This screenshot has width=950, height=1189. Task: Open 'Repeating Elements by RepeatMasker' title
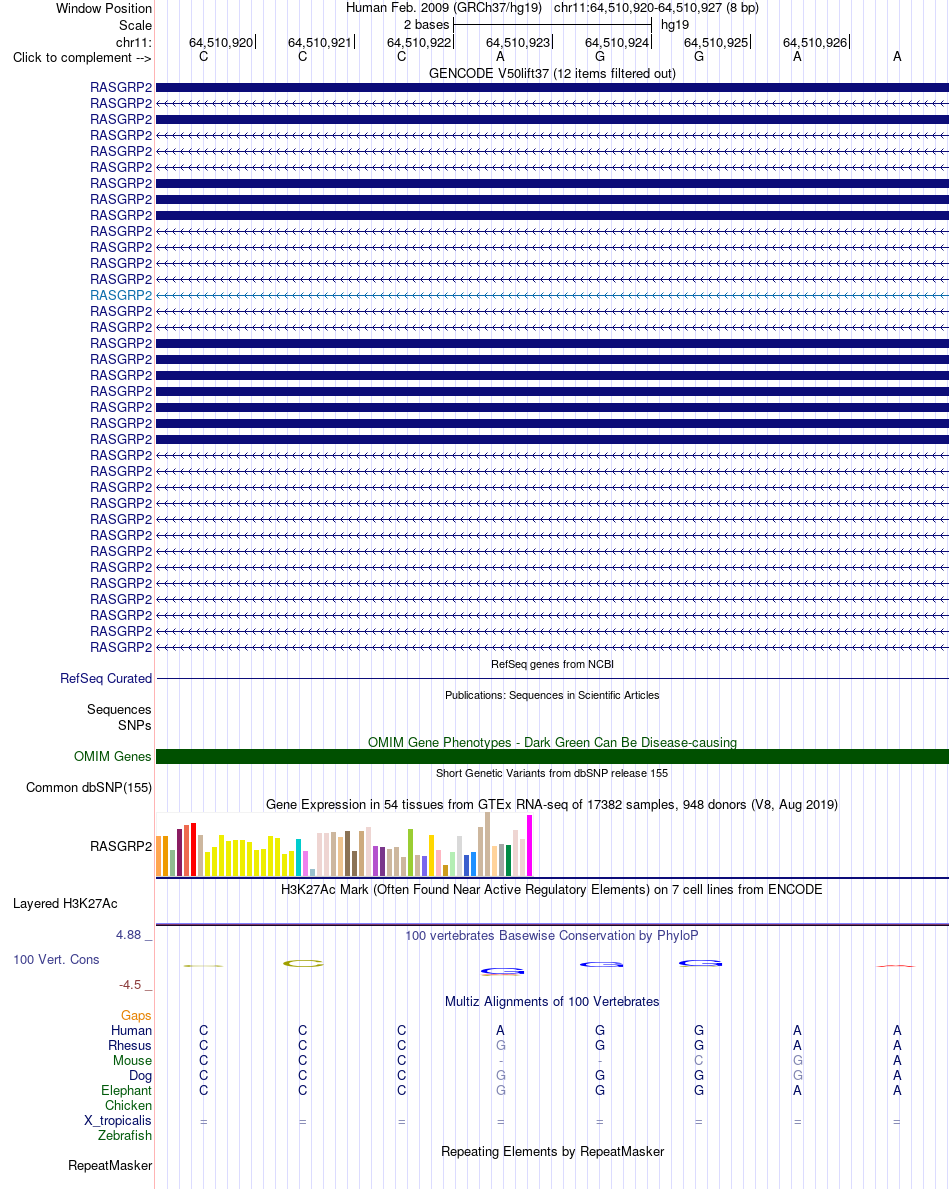[x=552, y=1152]
